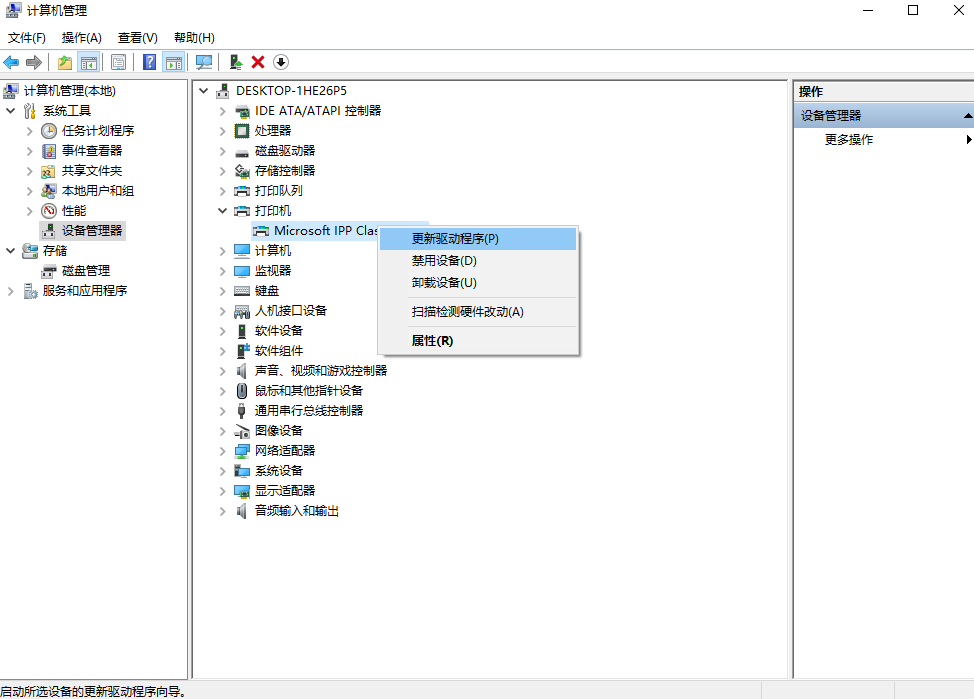Screen dimensions: 974x699
Task: Click the scan hardware monitor toolbar icon
Action: click(x=204, y=62)
